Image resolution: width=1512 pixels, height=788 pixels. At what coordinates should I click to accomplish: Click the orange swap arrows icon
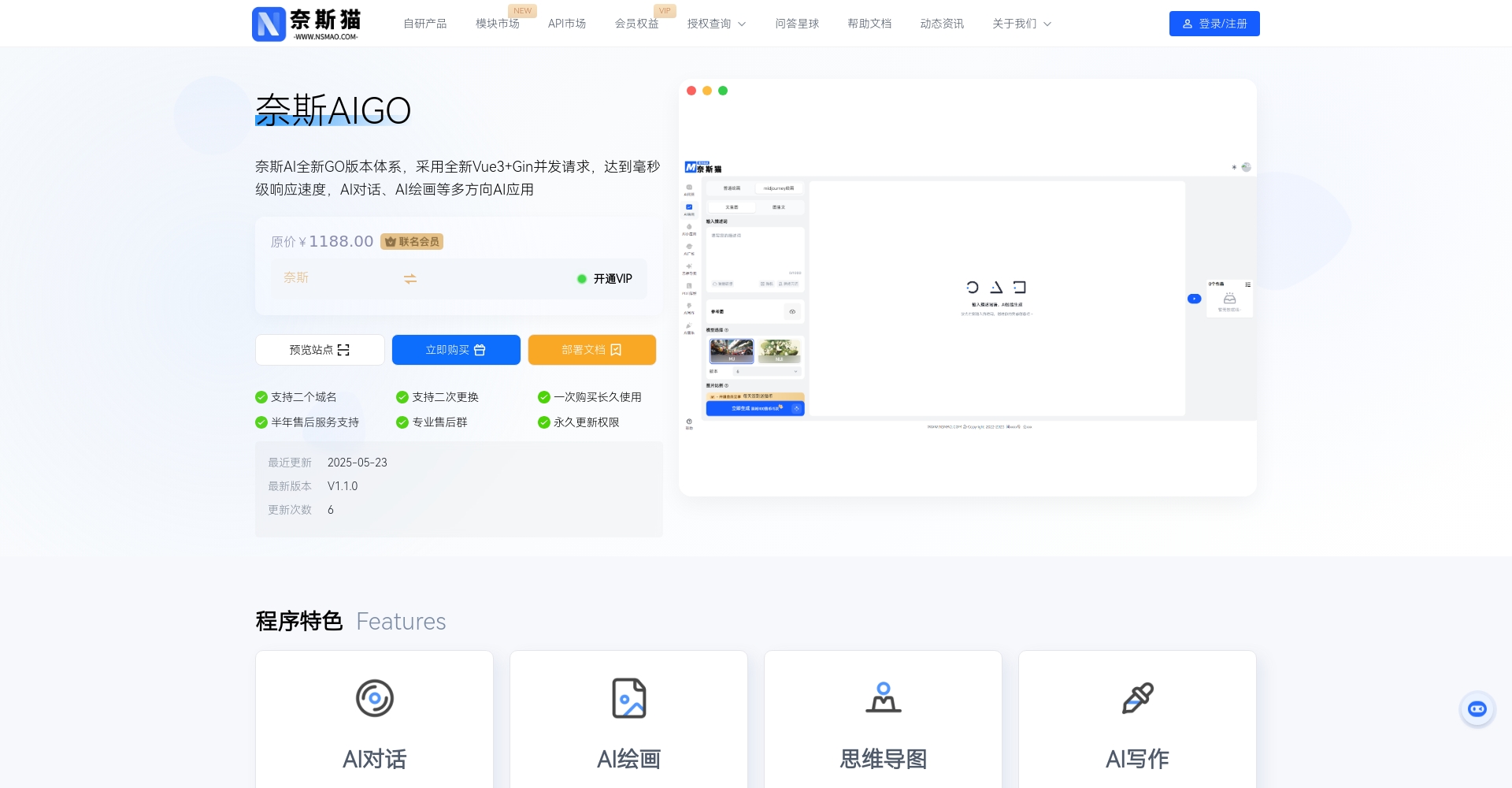pyautogui.click(x=410, y=279)
